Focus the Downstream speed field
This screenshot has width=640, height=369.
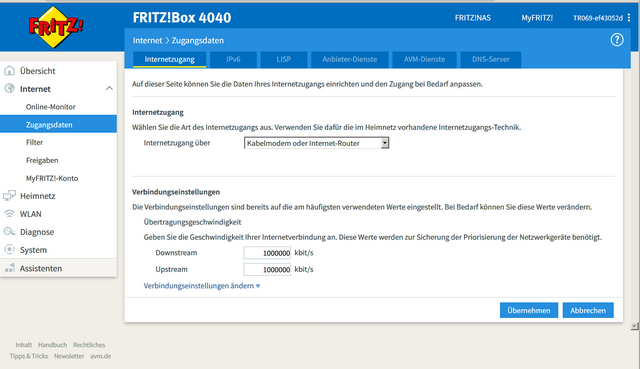click(x=267, y=253)
